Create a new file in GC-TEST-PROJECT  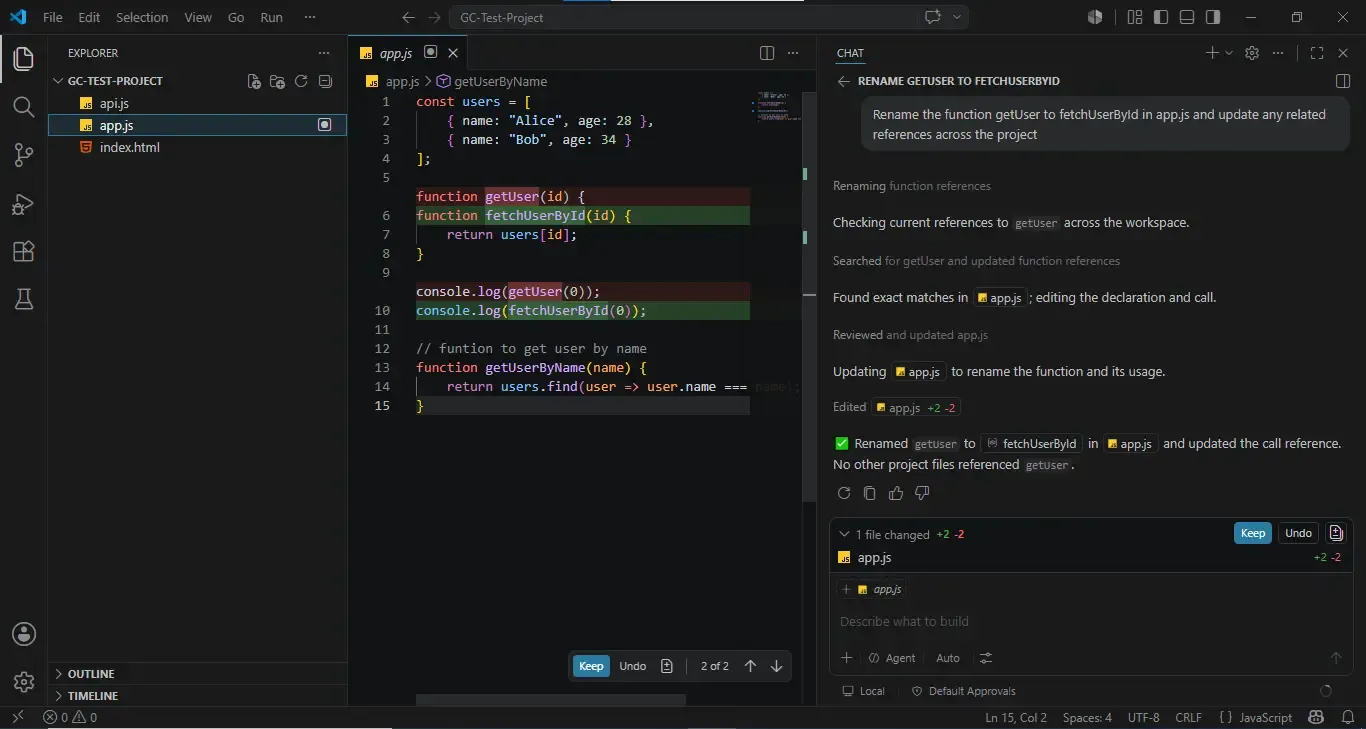[x=254, y=81]
